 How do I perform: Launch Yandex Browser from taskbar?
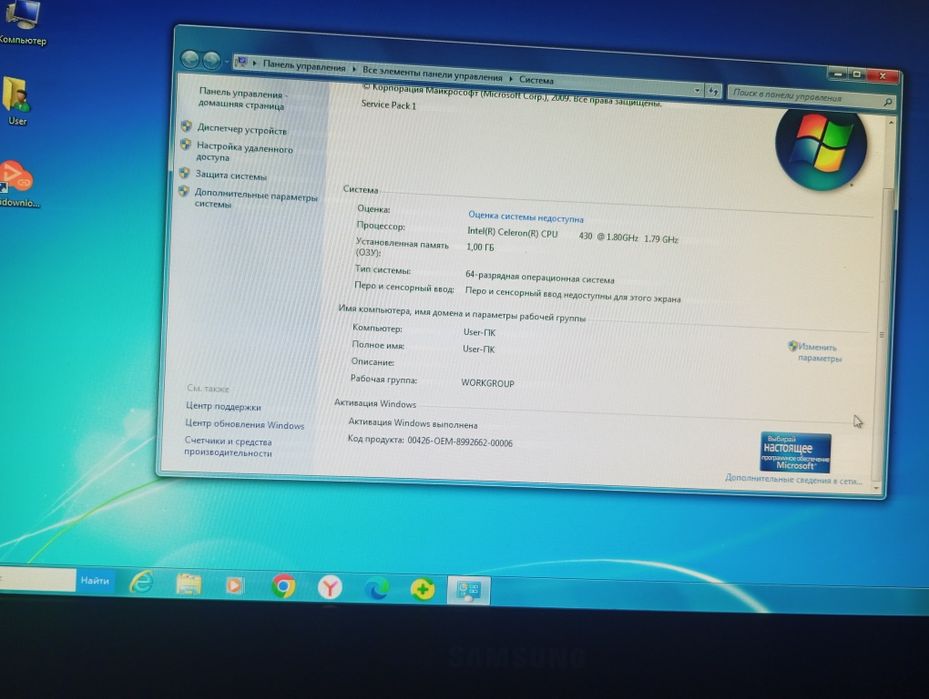329,588
